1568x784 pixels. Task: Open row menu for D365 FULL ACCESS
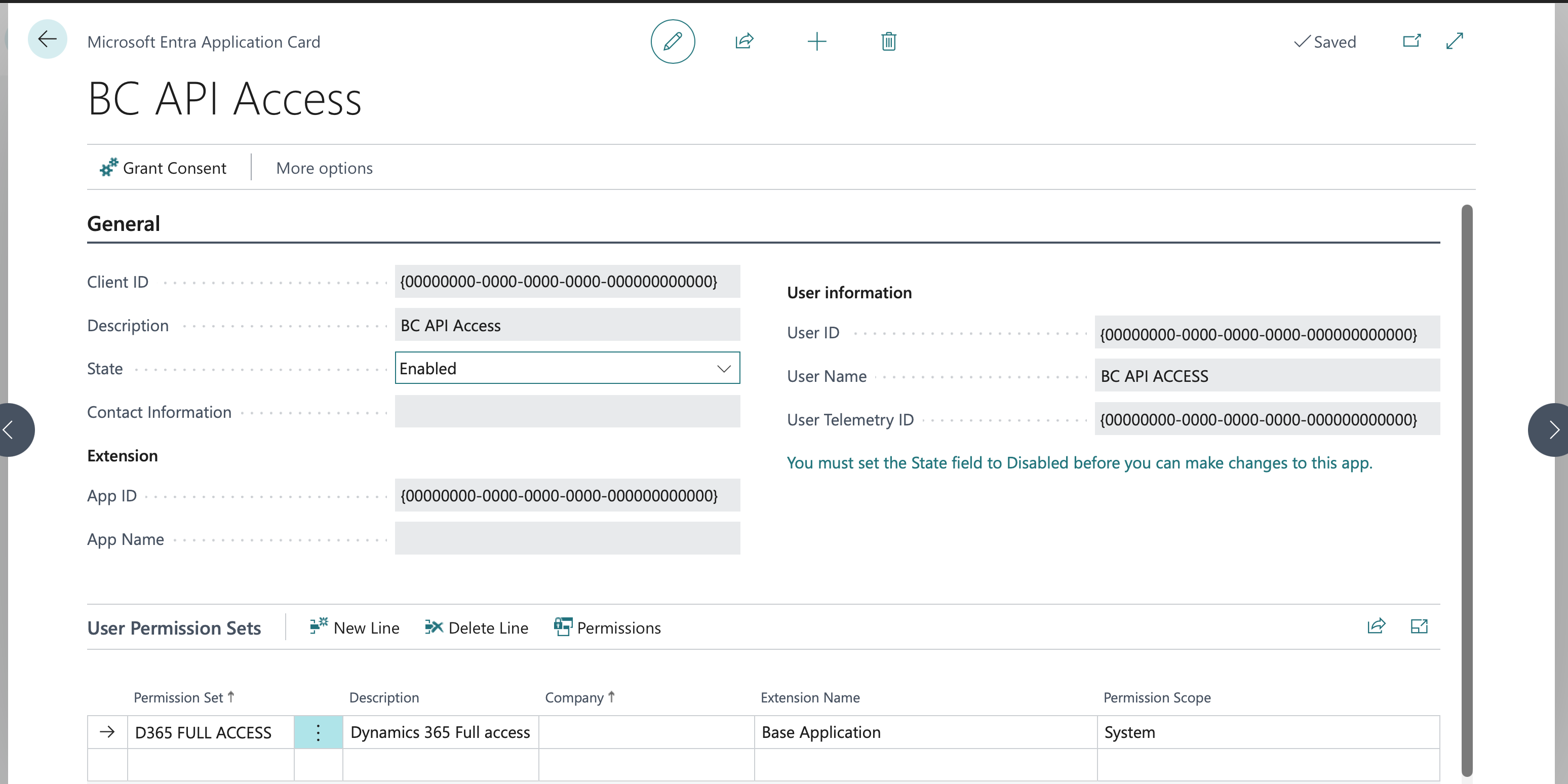click(318, 732)
